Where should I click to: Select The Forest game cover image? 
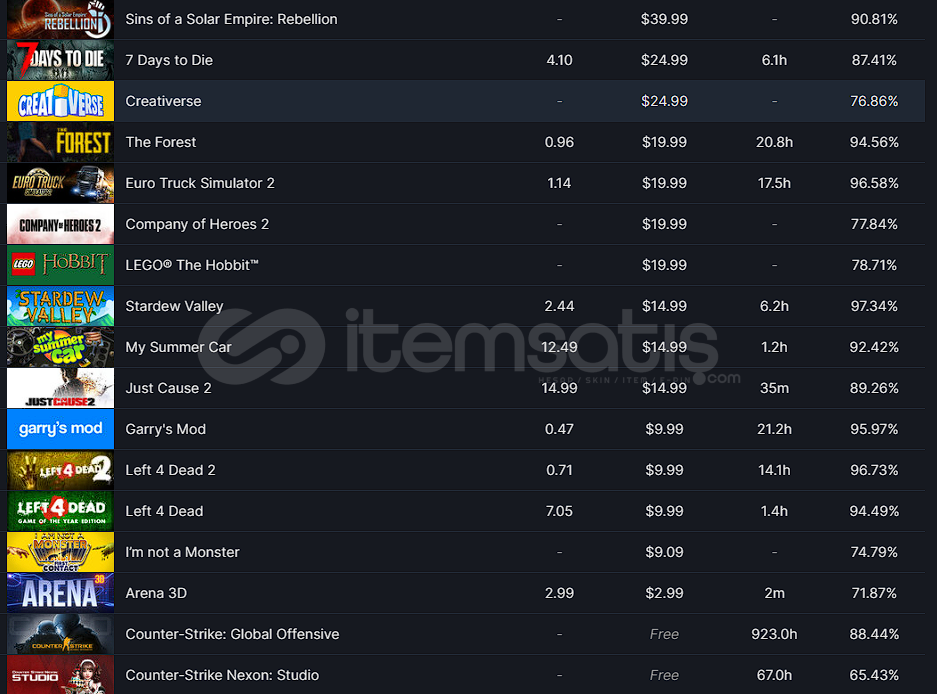click(60, 142)
